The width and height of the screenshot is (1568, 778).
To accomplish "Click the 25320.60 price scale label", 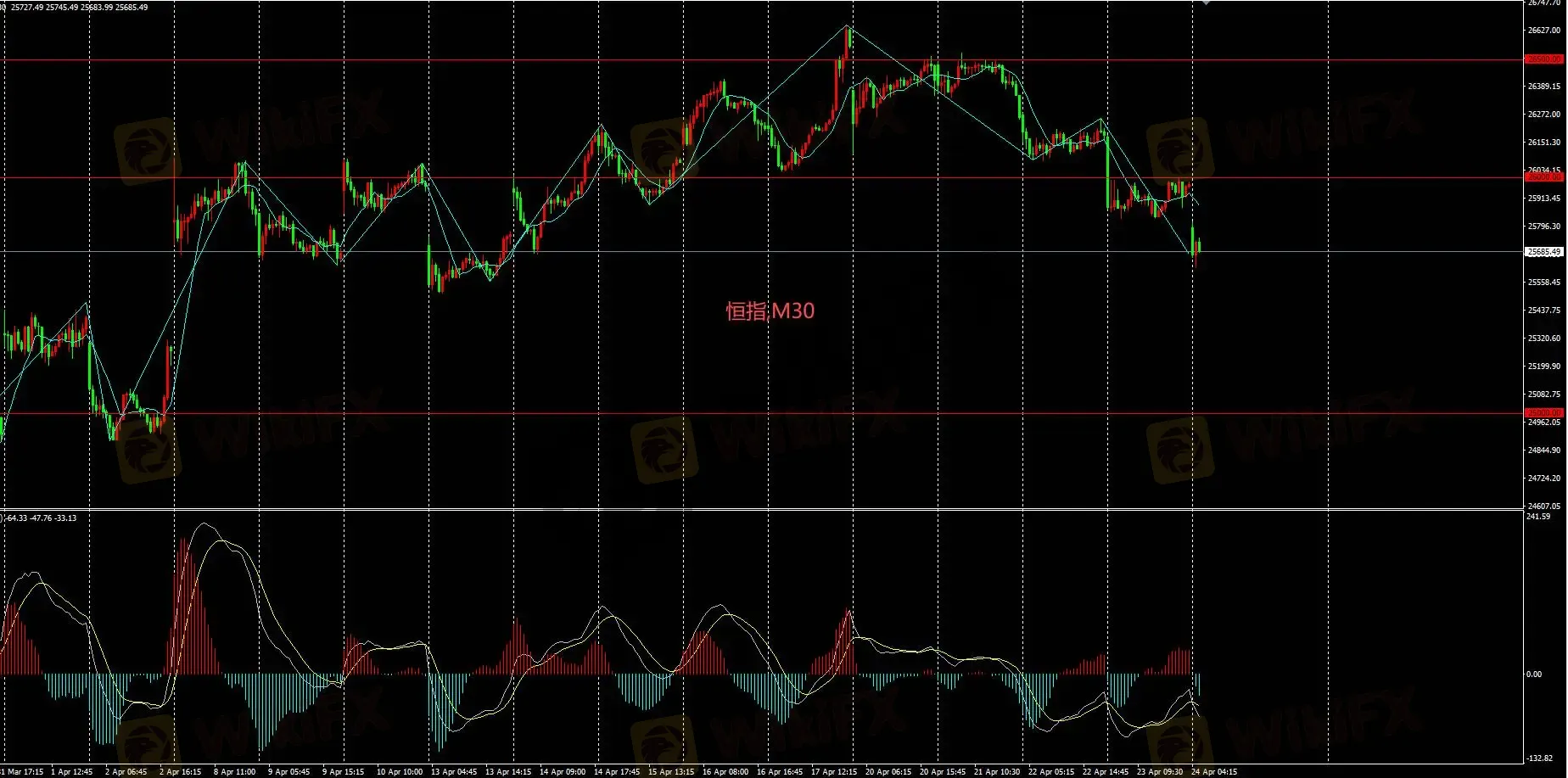I will tap(1544, 339).
